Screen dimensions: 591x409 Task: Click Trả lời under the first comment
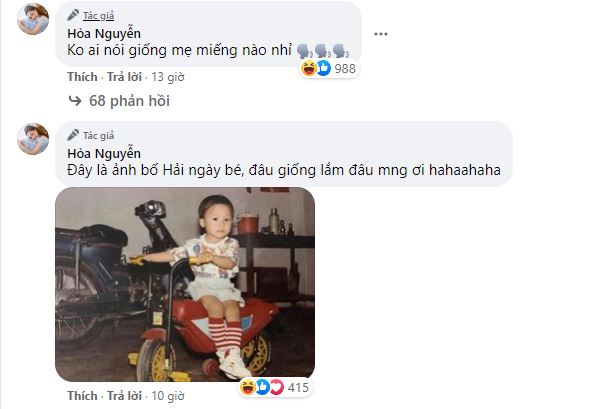coord(124,77)
